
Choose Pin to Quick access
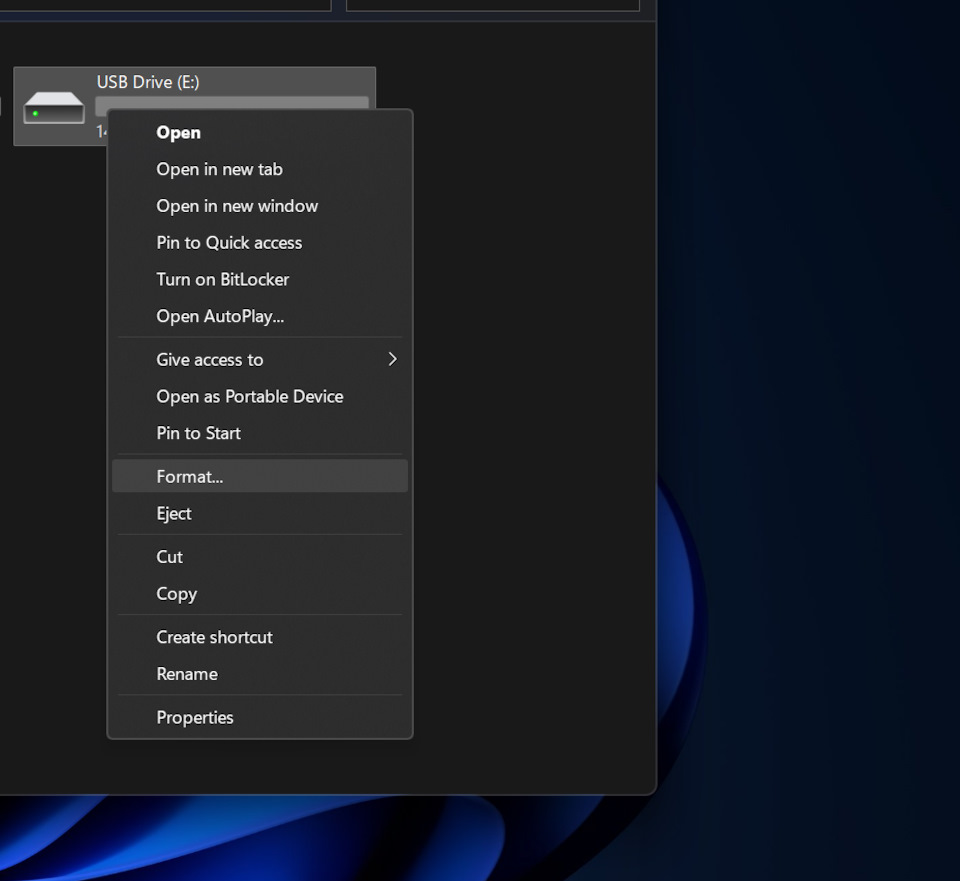tap(260, 242)
